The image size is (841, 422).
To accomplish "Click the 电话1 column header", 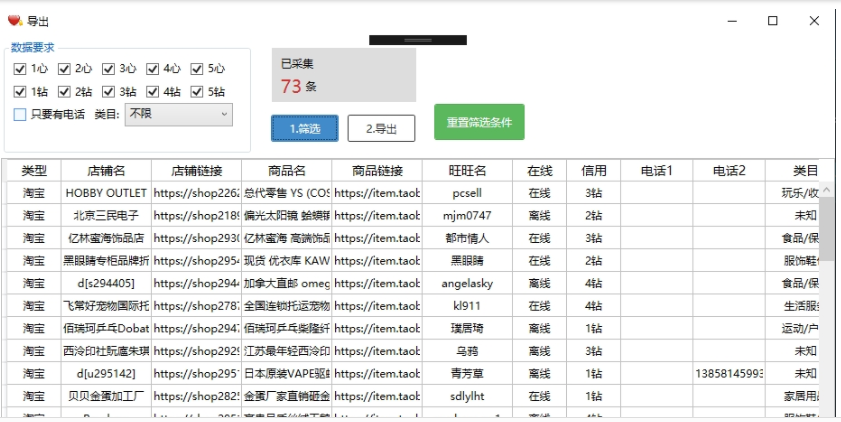I will 656,171.
